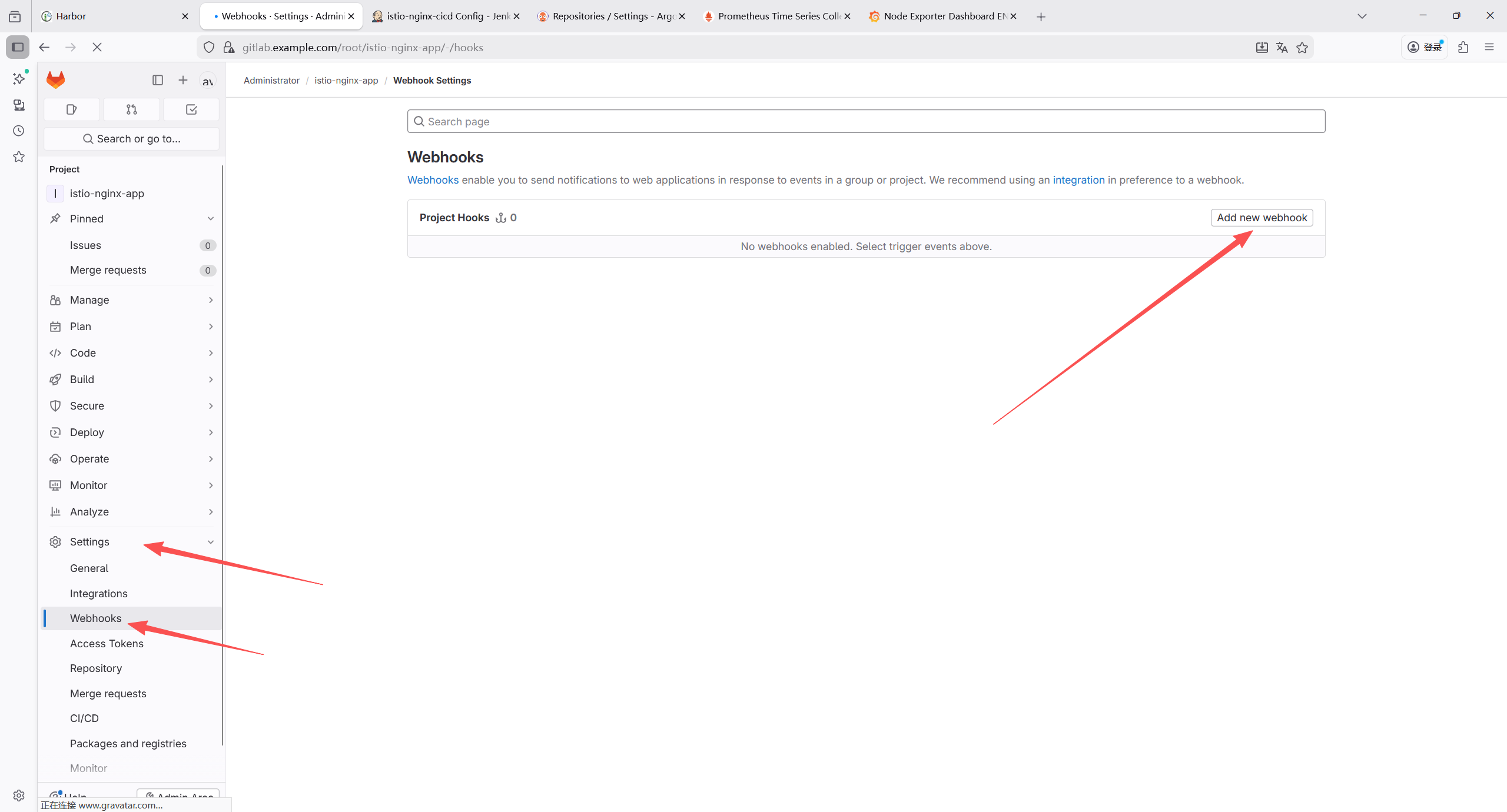Viewport: 1507px width, 812px height.
Task: Open the to-do list icon
Action: point(191,109)
